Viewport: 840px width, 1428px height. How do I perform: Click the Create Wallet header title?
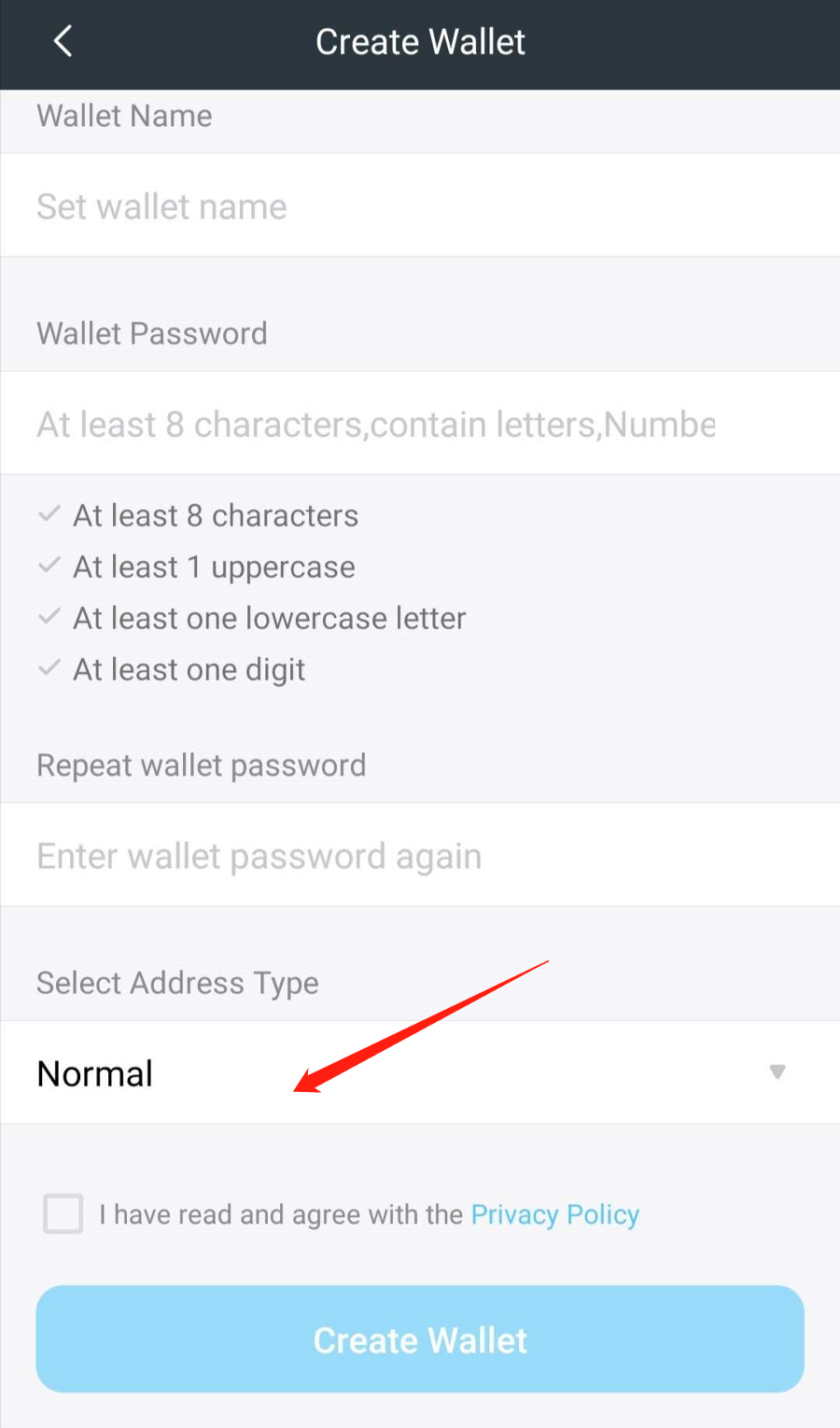pyautogui.click(x=420, y=42)
